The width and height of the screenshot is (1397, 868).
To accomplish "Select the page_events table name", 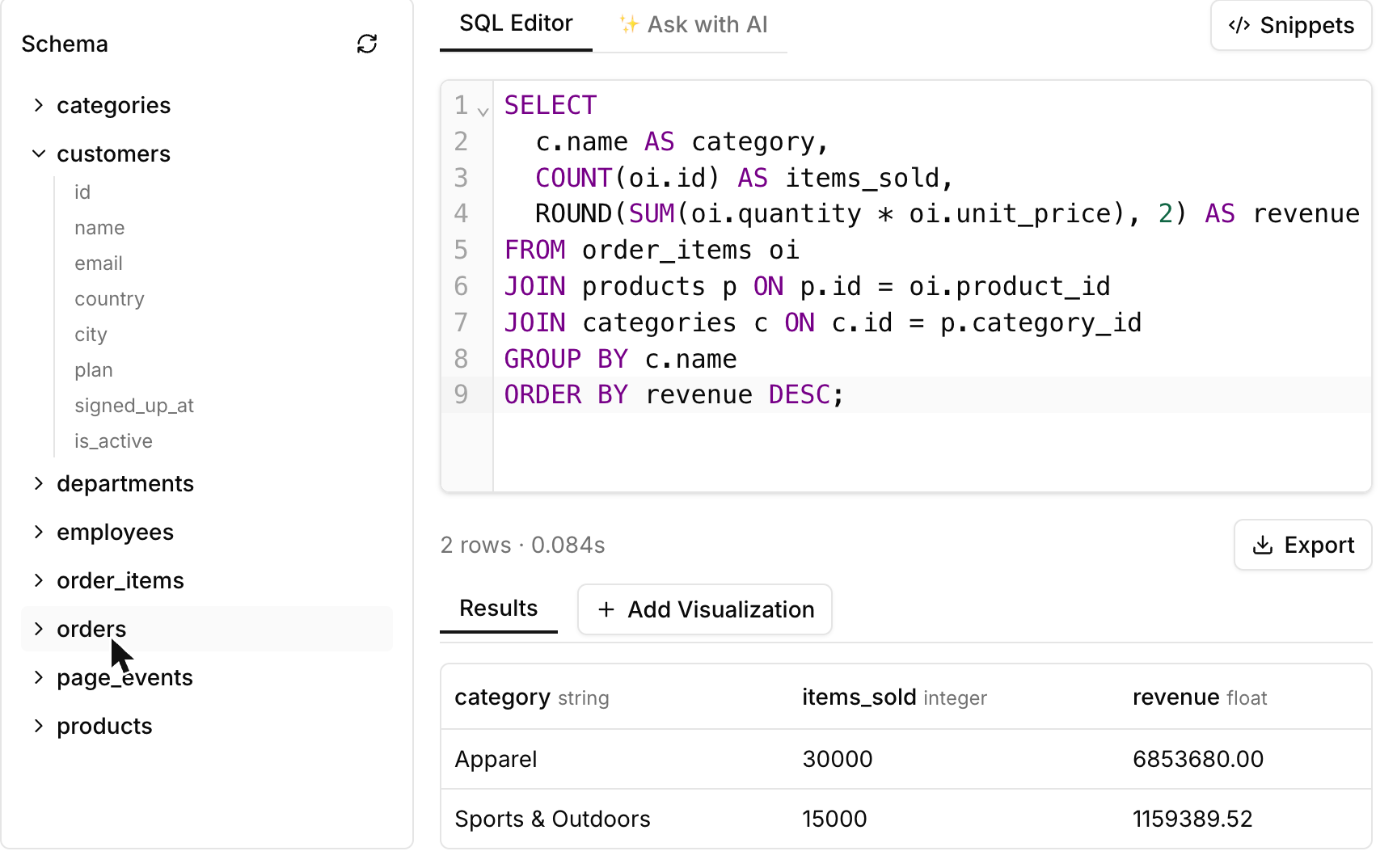I will click(x=125, y=677).
